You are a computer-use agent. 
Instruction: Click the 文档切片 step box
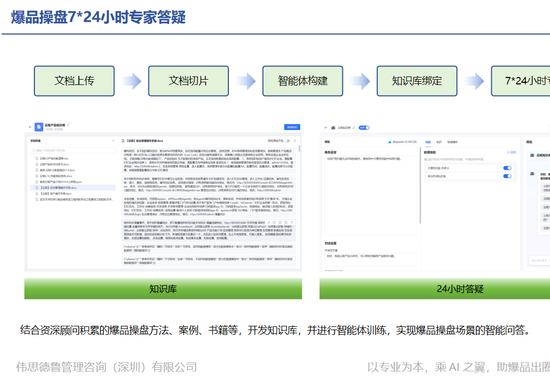coord(189,81)
